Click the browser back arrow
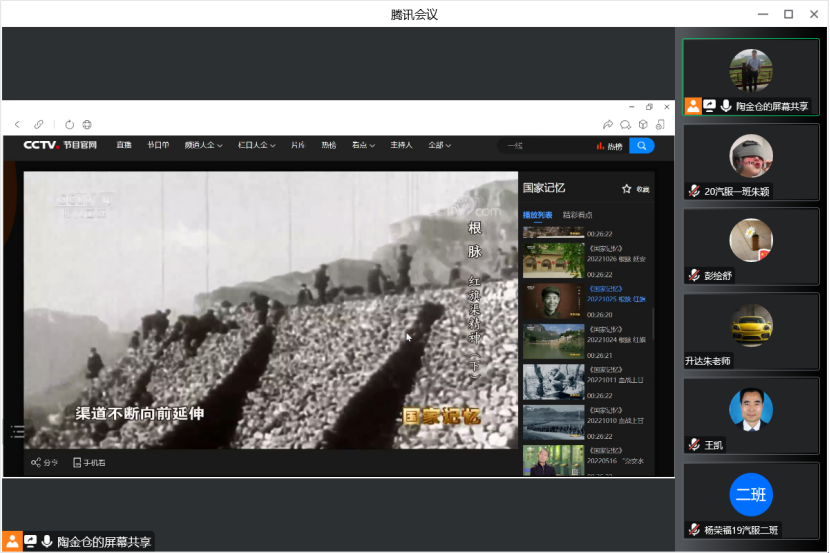 (x=17, y=125)
